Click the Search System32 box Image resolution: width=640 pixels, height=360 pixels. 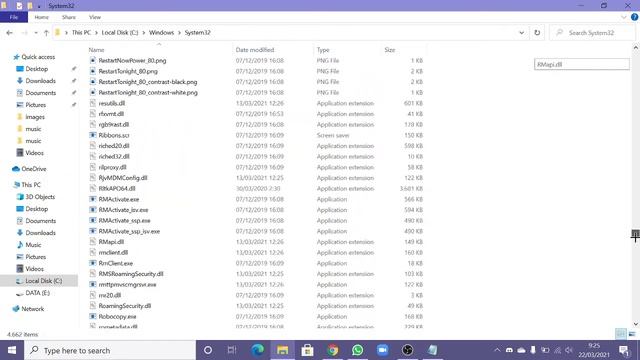(592, 33)
